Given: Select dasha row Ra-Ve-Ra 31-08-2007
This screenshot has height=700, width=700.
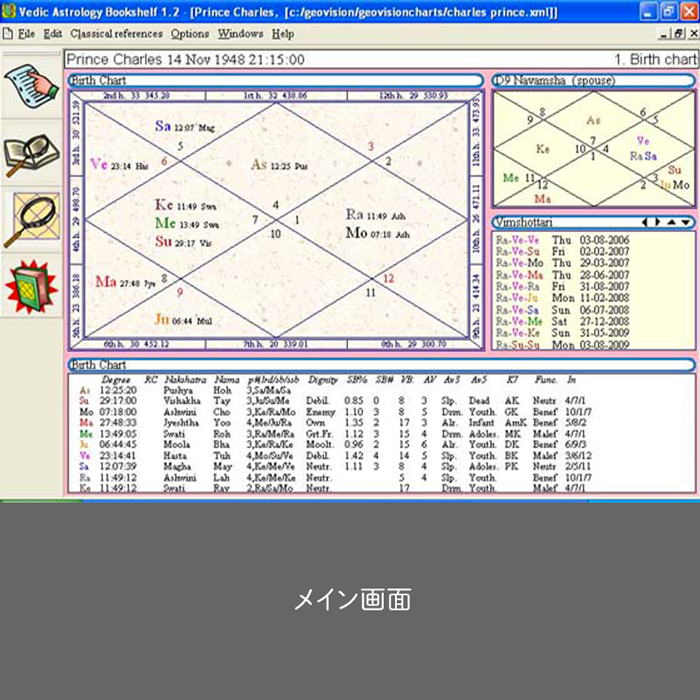Looking at the screenshot, I should (562, 287).
